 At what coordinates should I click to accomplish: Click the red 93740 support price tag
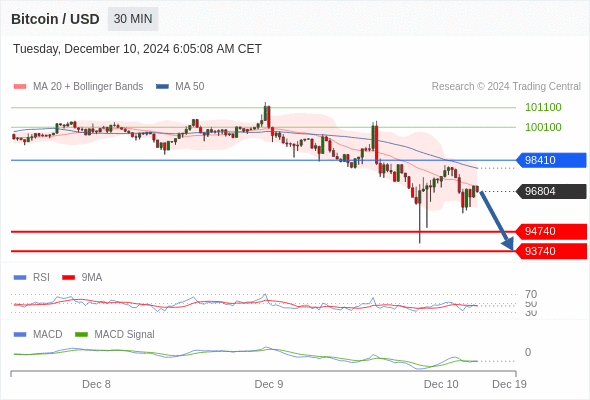click(x=551, y=251)
